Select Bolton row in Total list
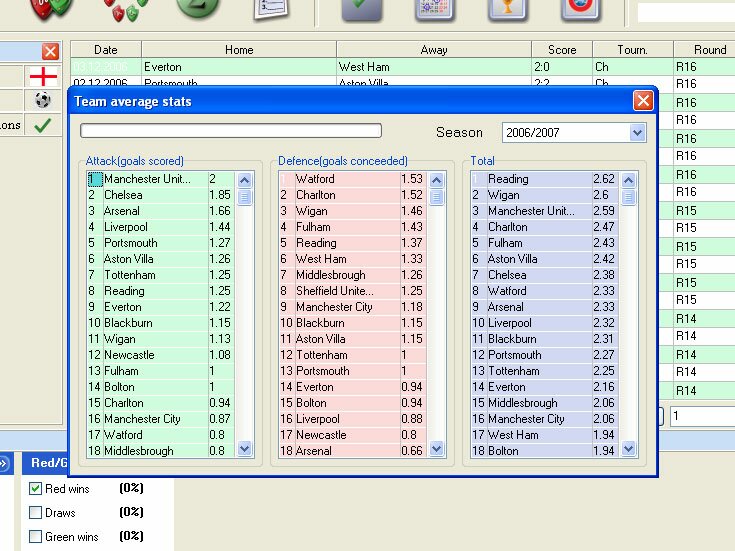Image resolution: width=735 pixels, height=551 pixels. click(545, 451)
